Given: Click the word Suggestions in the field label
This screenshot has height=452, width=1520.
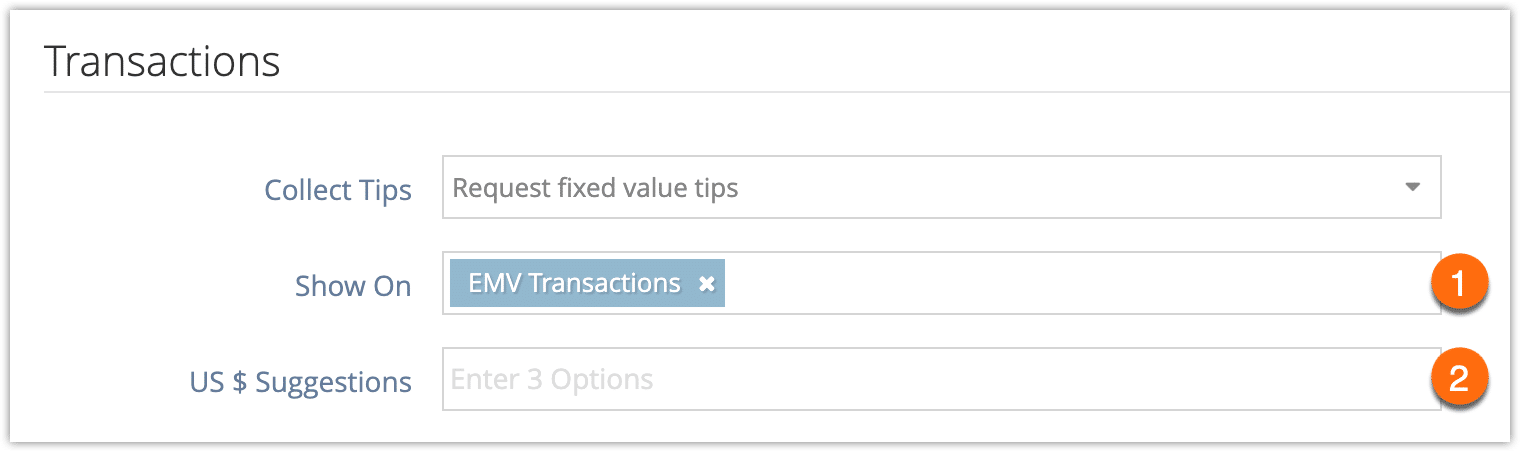Looking at the screenshot, I should pos(334,382).
